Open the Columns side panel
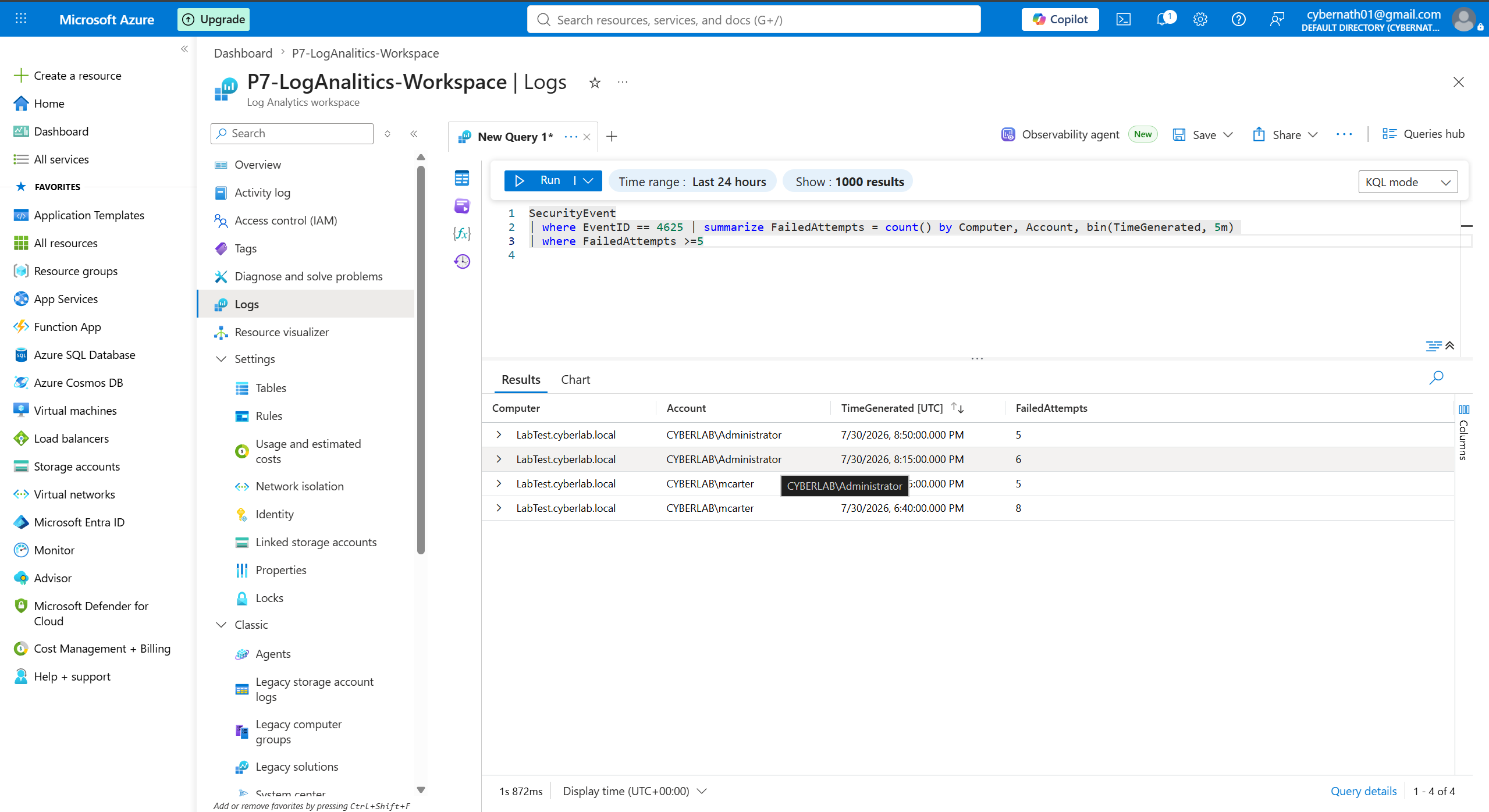Viewport: 1489px width, 812px height. coord(1464,433)
